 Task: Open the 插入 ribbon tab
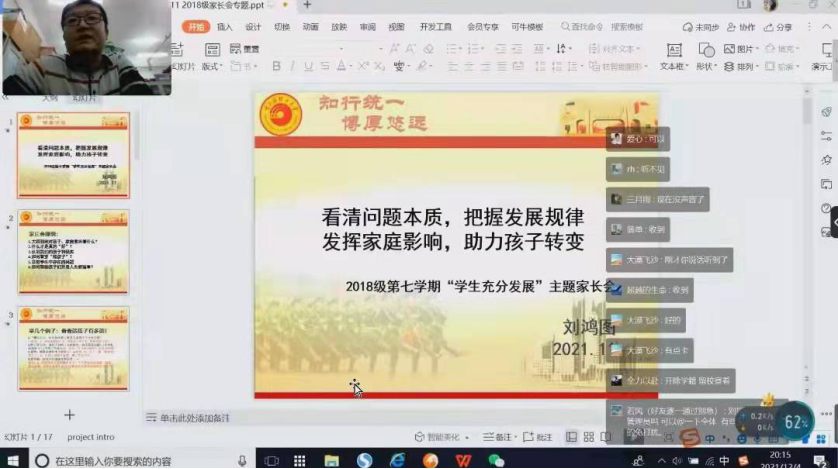(x=225, y=27)
